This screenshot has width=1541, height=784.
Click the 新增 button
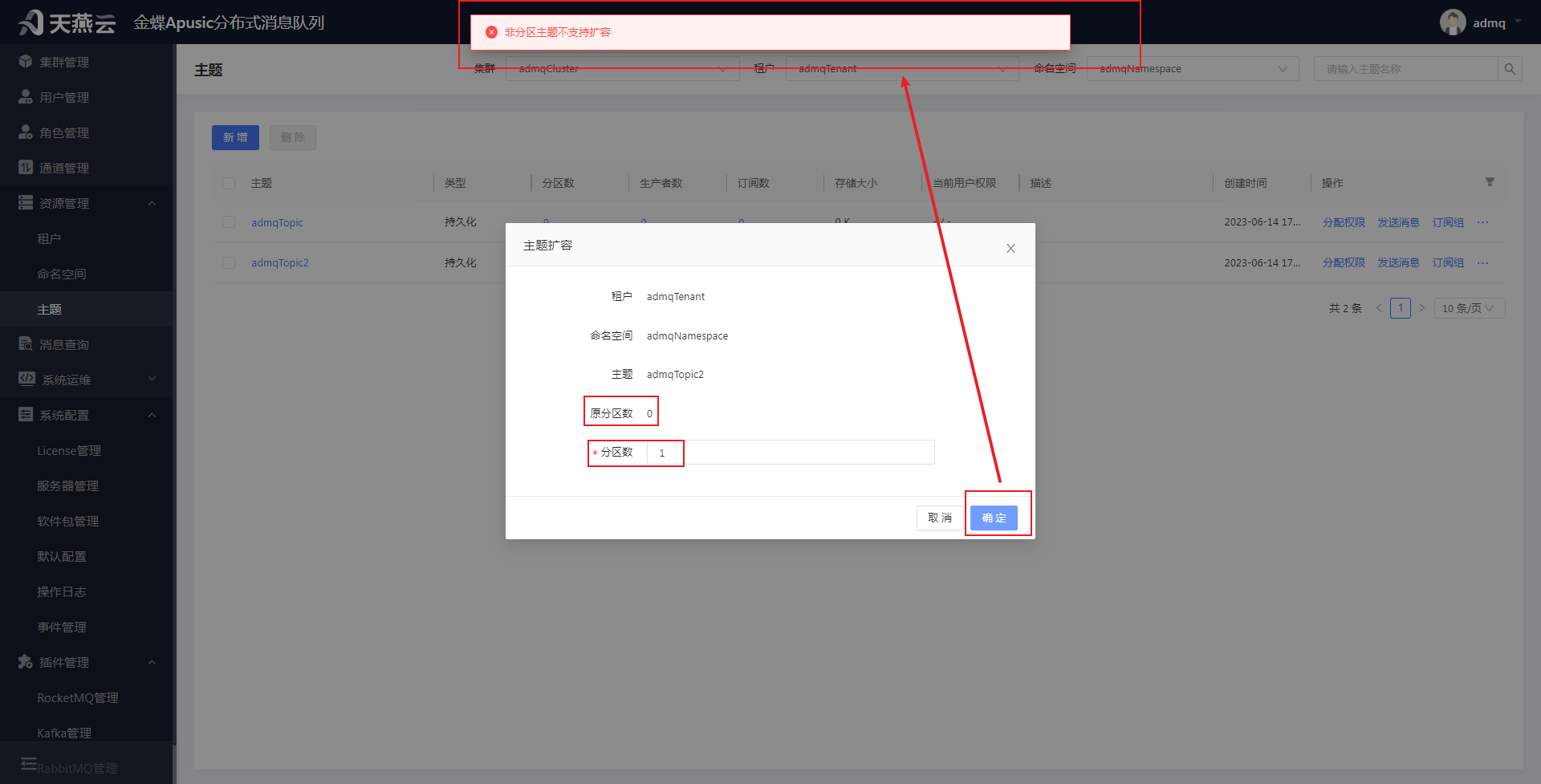[x=235, y=137]
